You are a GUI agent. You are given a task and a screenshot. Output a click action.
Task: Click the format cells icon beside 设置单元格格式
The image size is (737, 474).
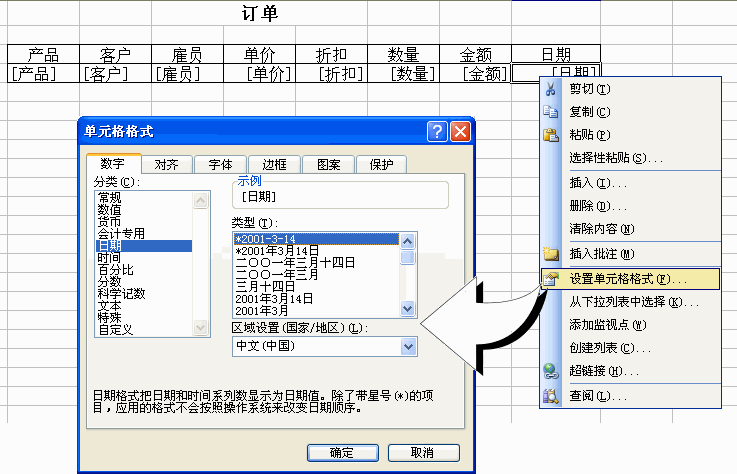(x=550, y=278)
